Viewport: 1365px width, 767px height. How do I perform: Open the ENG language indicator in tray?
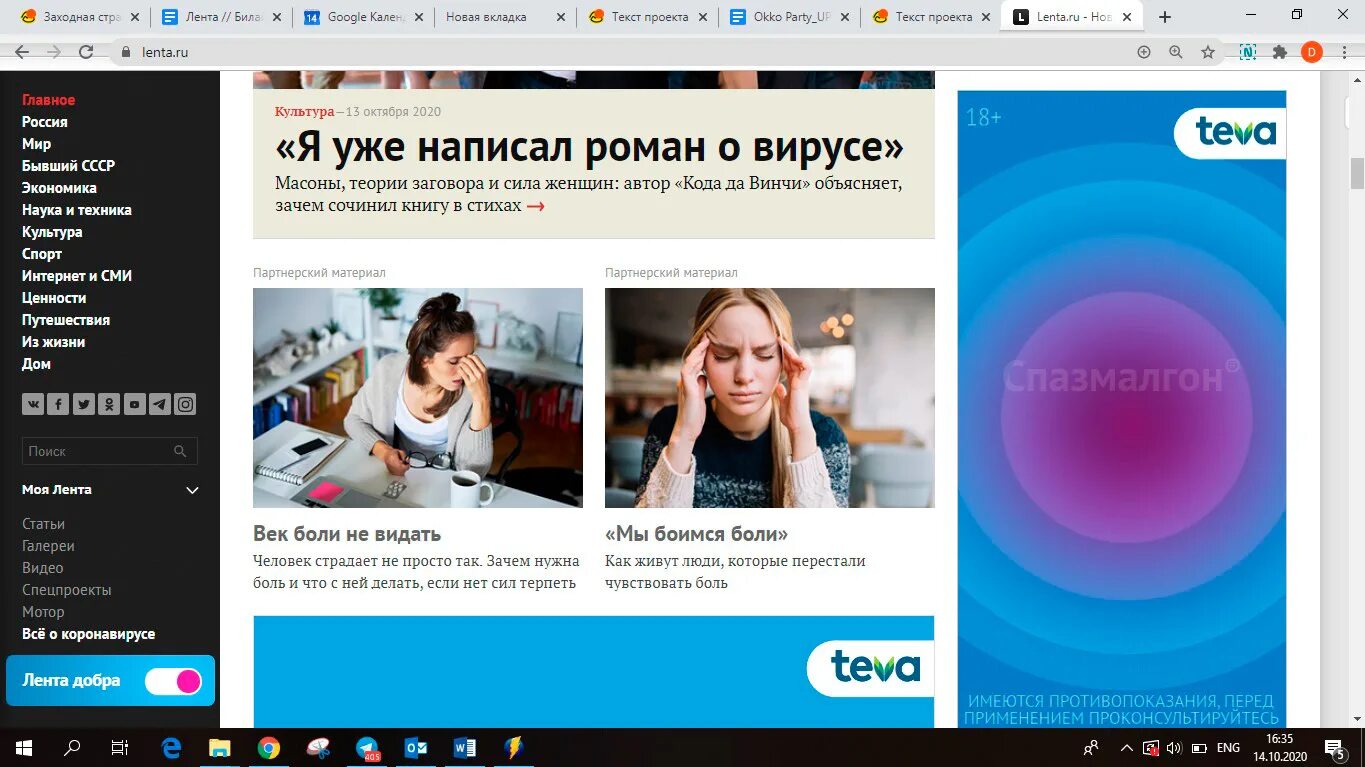click(x=1228, y=747)
